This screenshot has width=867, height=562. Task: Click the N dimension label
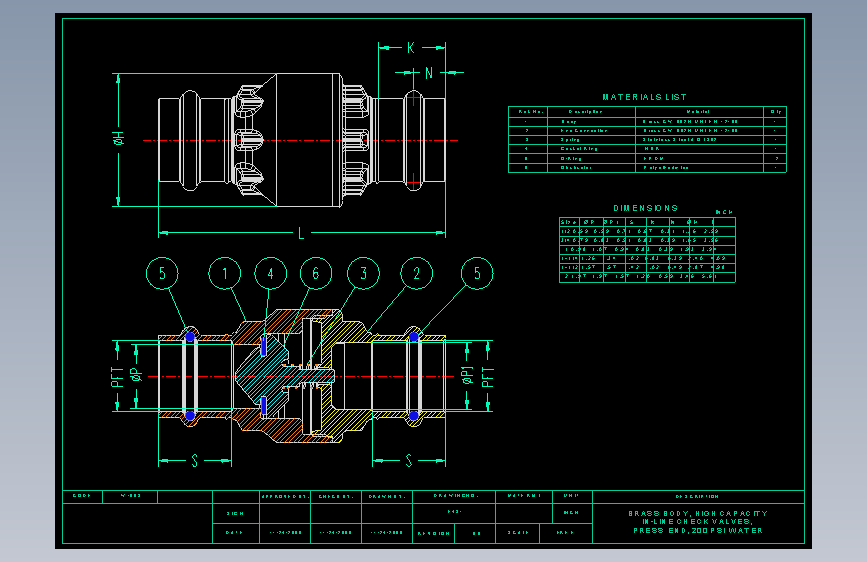coord(429,72)
